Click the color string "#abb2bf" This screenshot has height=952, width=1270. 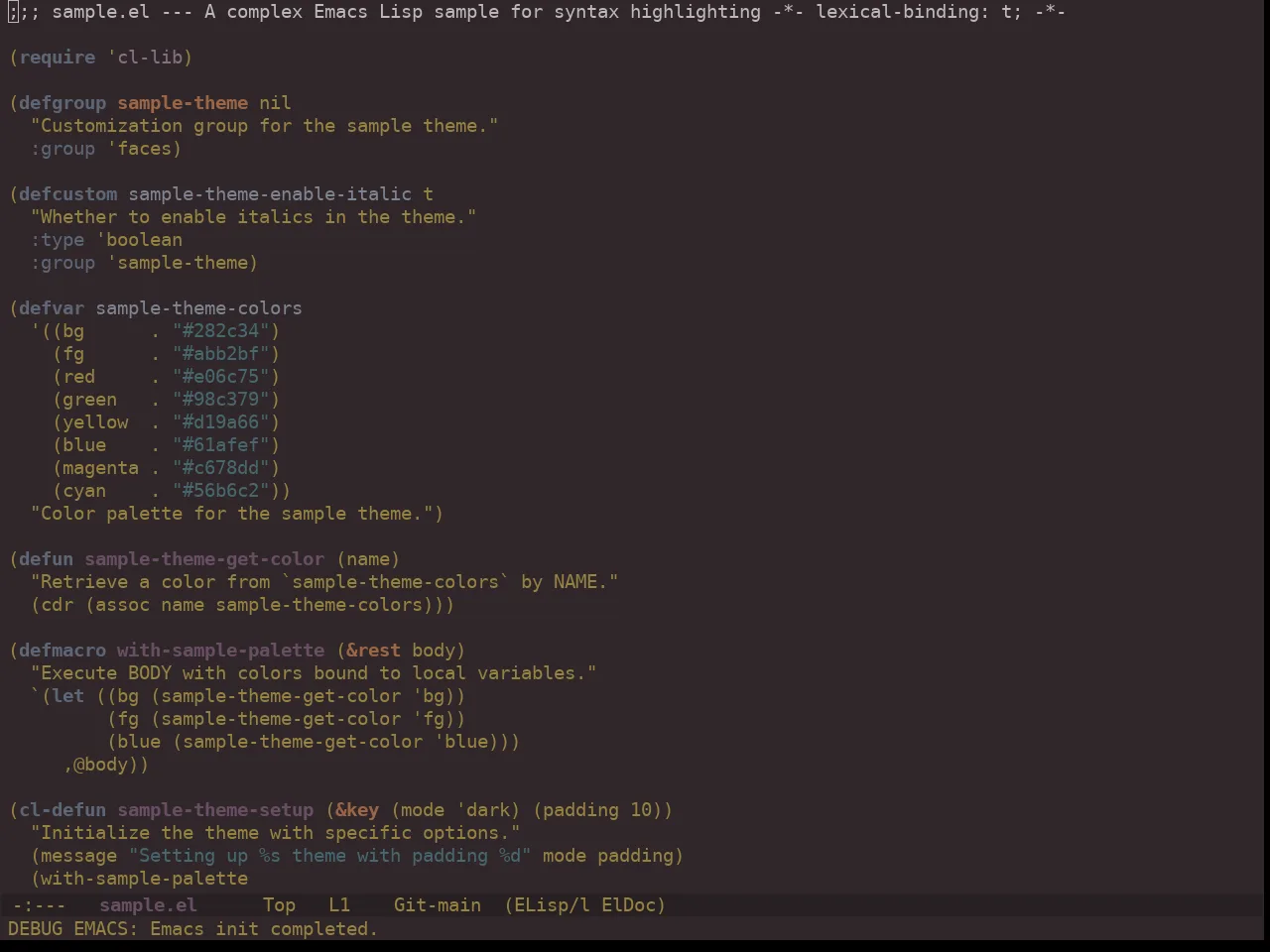click(x=221, y=354)
